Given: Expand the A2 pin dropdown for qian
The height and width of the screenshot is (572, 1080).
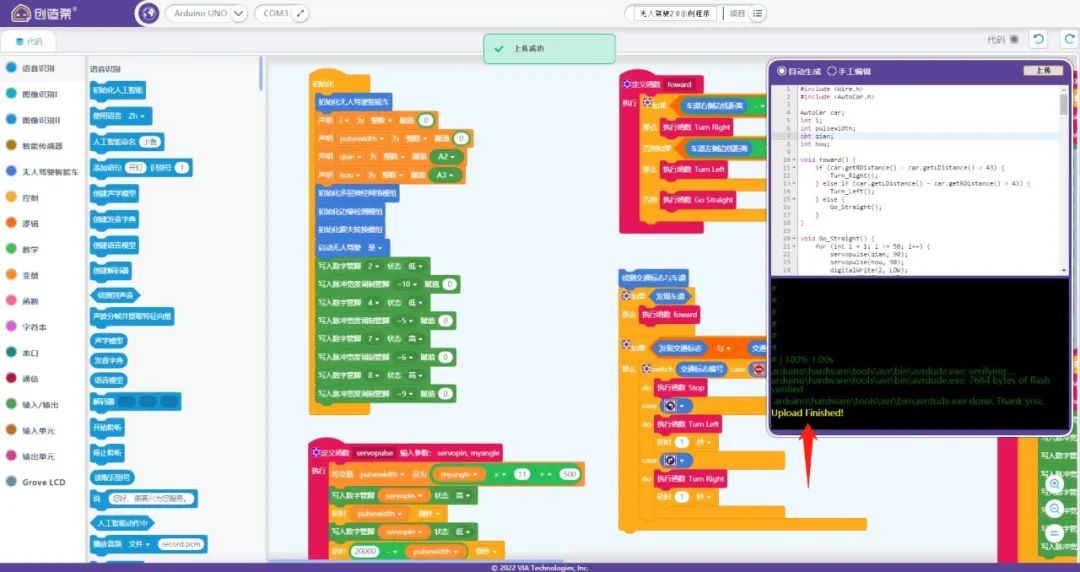Looking at the screenshot, I should (x=449, y=157).
